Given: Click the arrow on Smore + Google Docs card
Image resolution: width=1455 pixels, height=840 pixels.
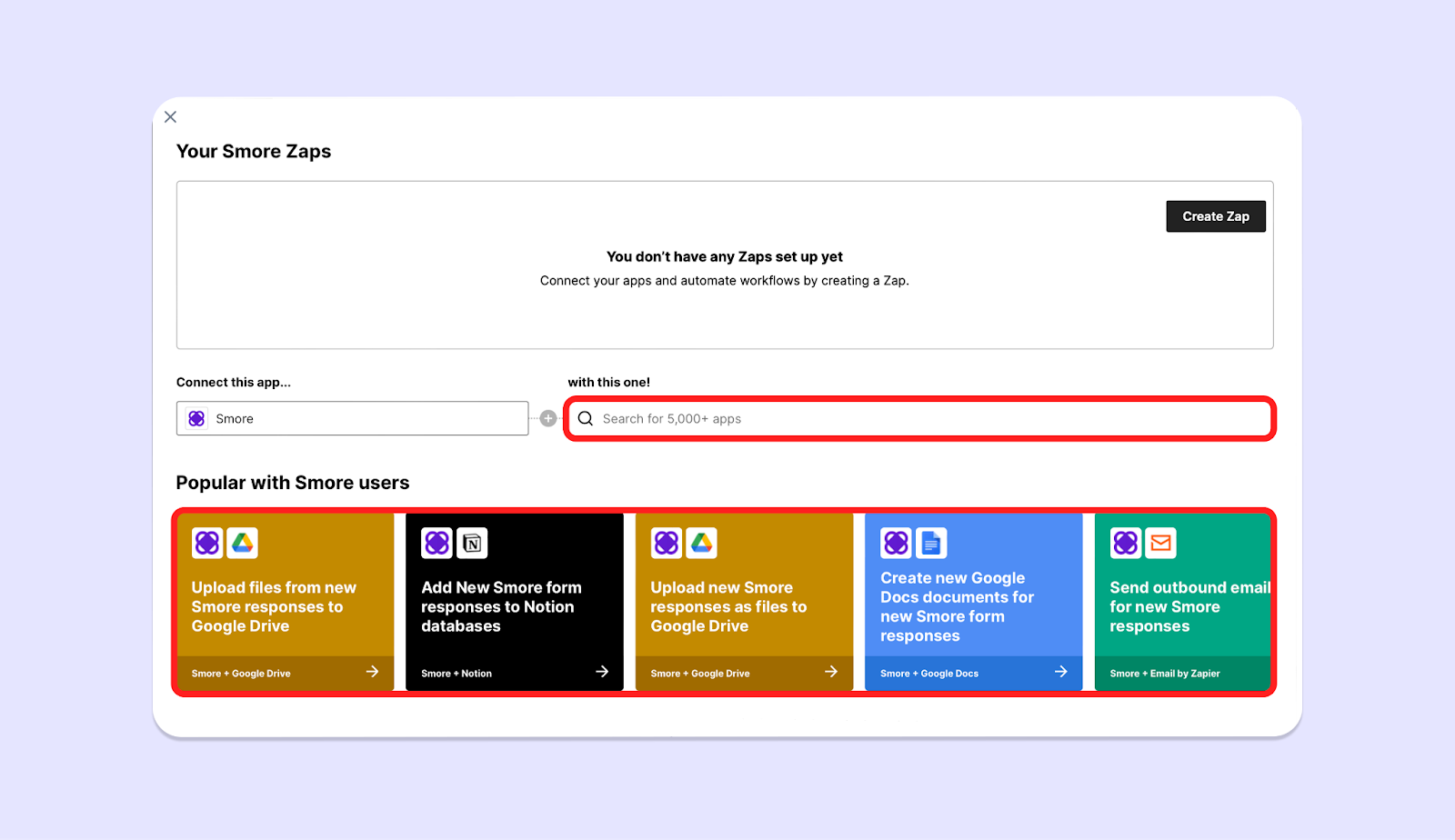Looking at the screenshot, I should click(1061, 672).
